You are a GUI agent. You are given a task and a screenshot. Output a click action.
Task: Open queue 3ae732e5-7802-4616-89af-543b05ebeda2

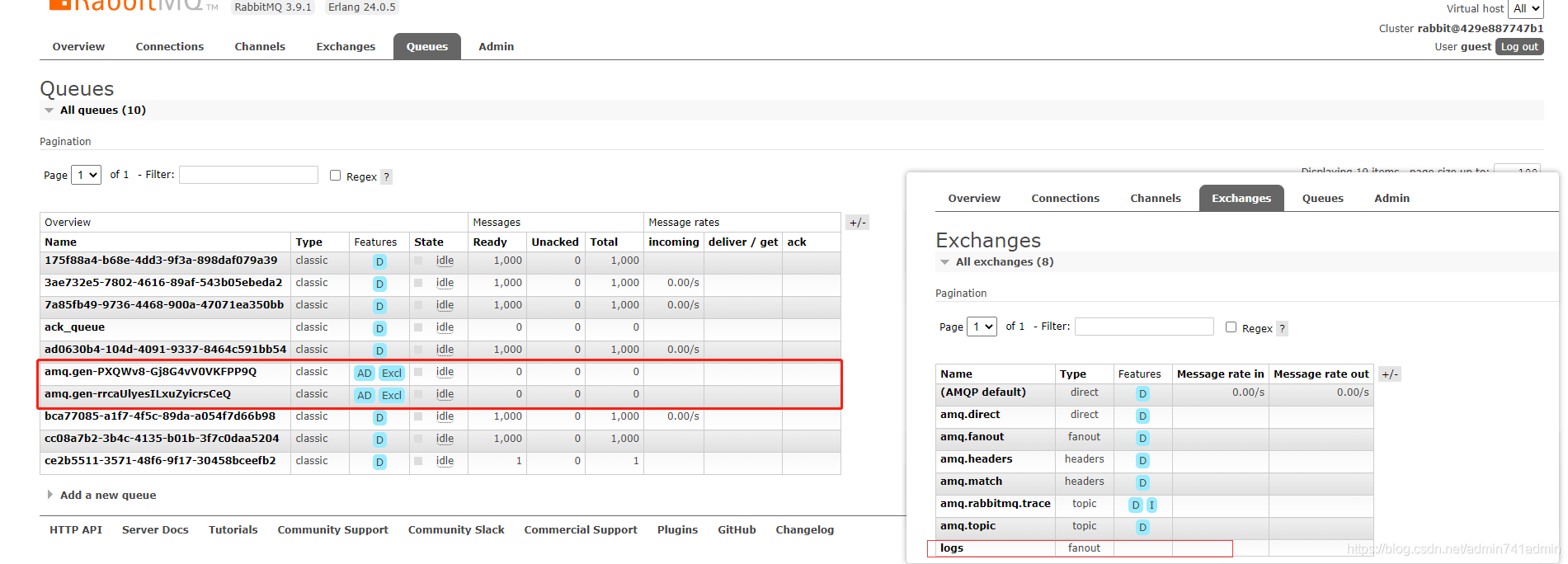[x=163, y=283]
